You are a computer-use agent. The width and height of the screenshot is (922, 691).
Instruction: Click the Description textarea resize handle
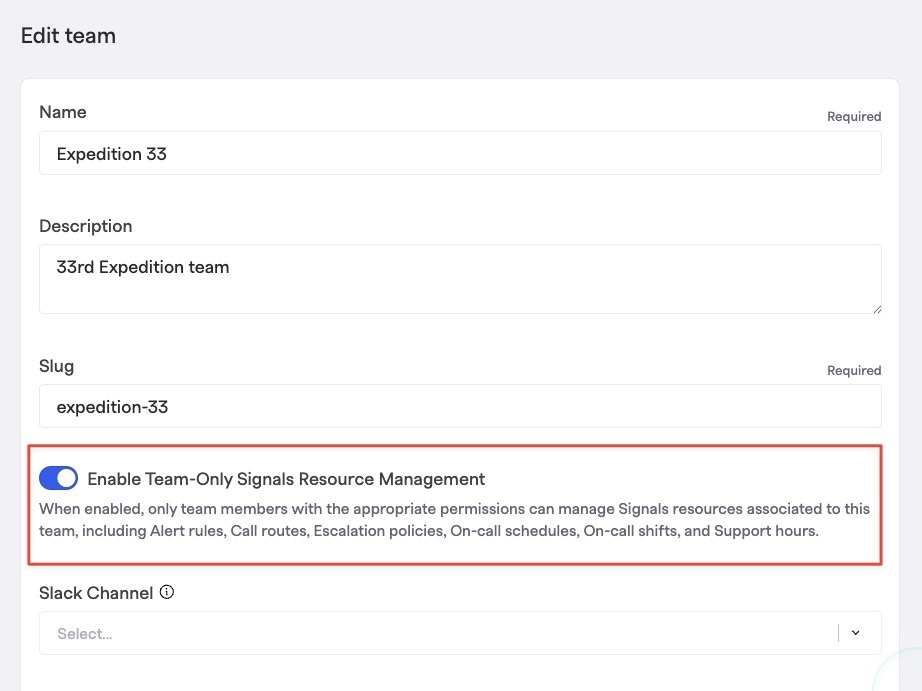(x=876, y=309)
